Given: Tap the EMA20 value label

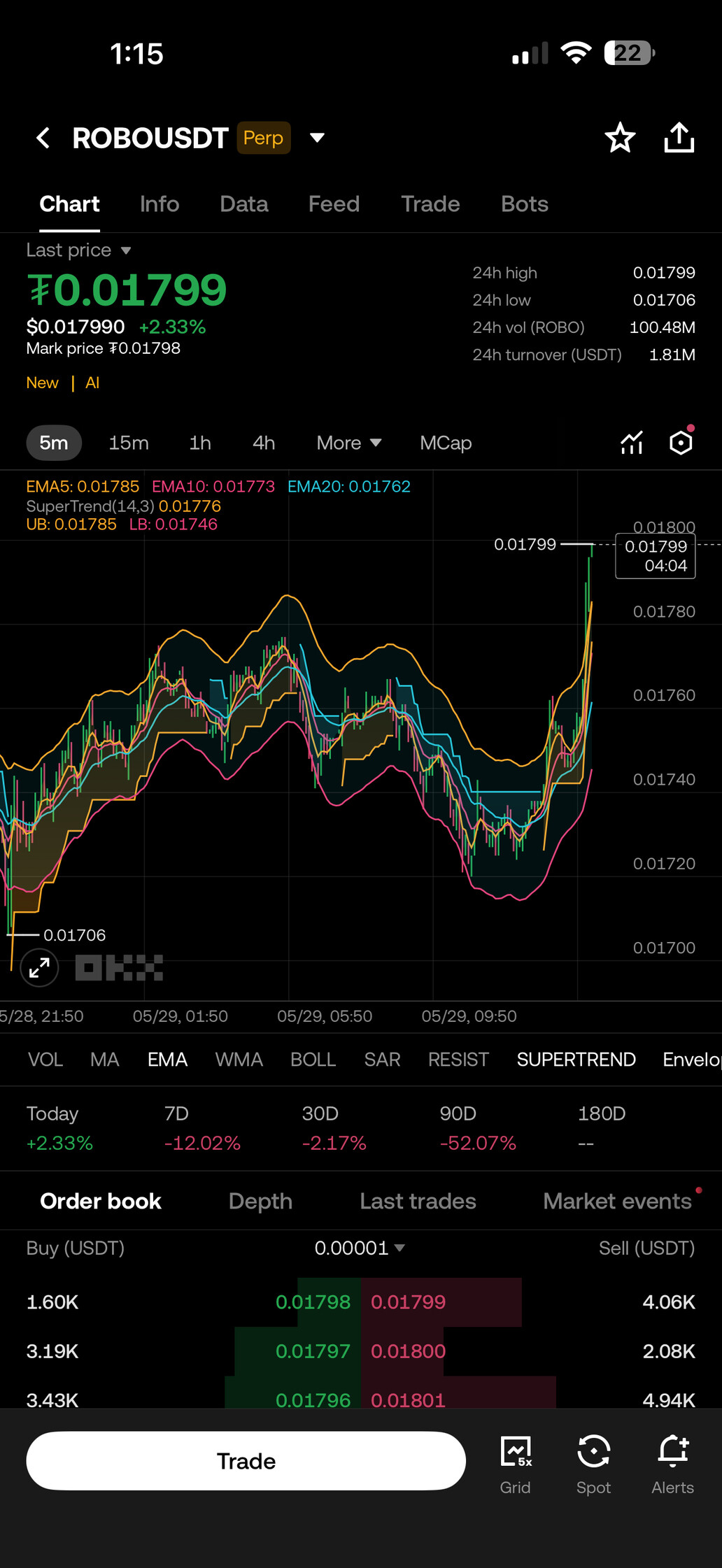Looking at the screenshot, I should point(349,487).
